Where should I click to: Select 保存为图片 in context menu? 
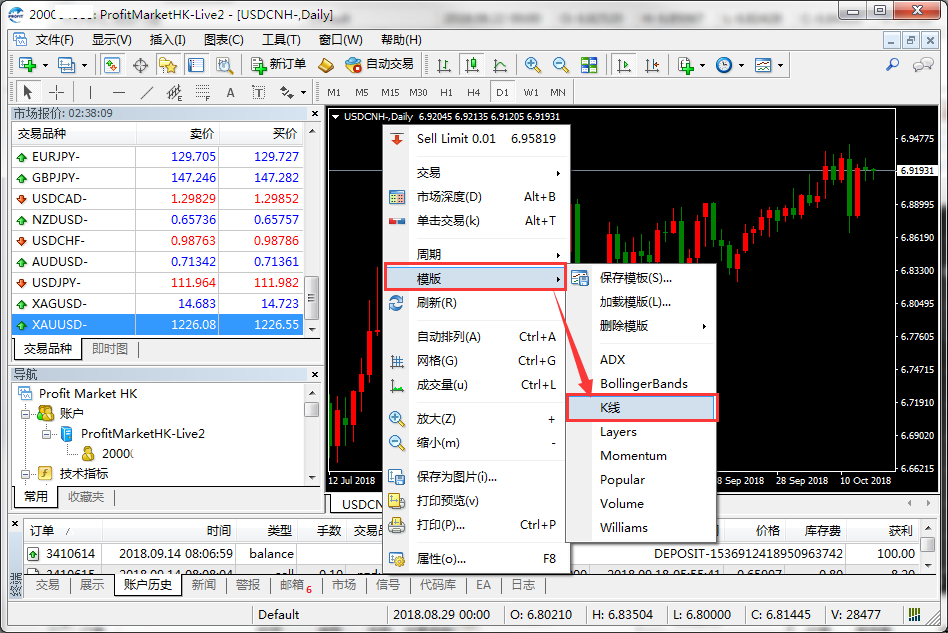[456, 477]
